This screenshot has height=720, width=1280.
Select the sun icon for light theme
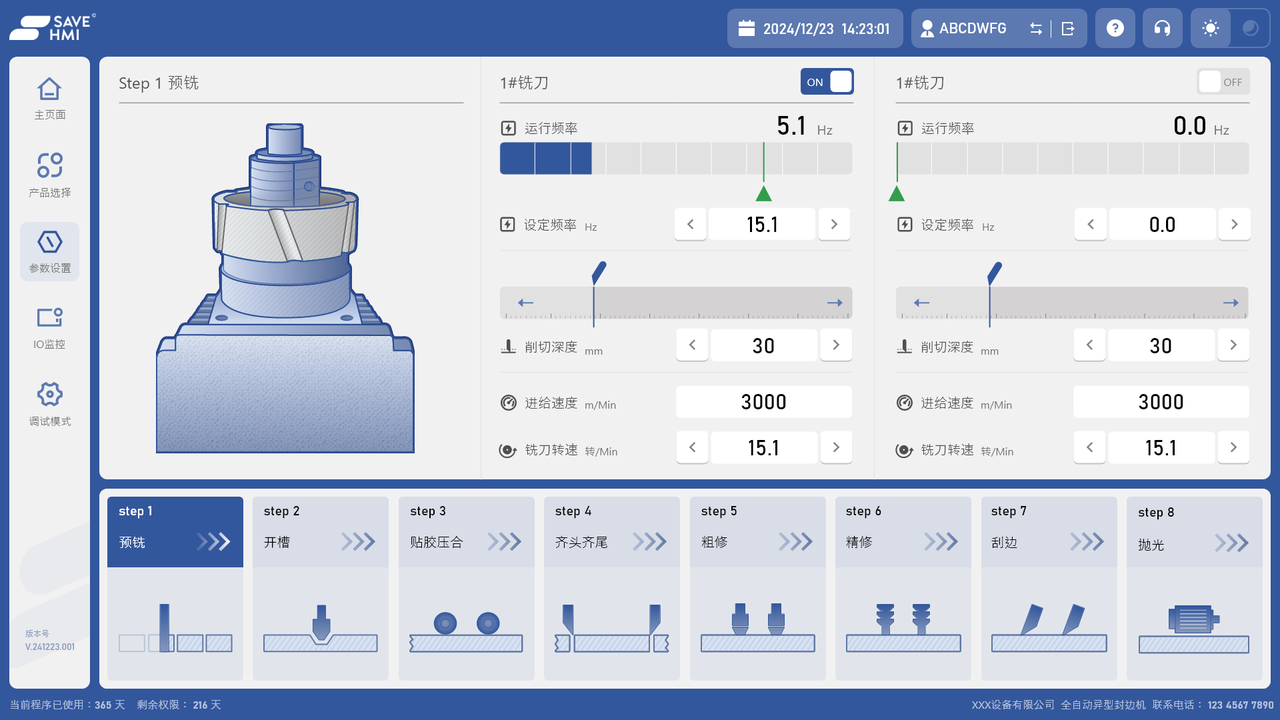tap(1210, 27)
